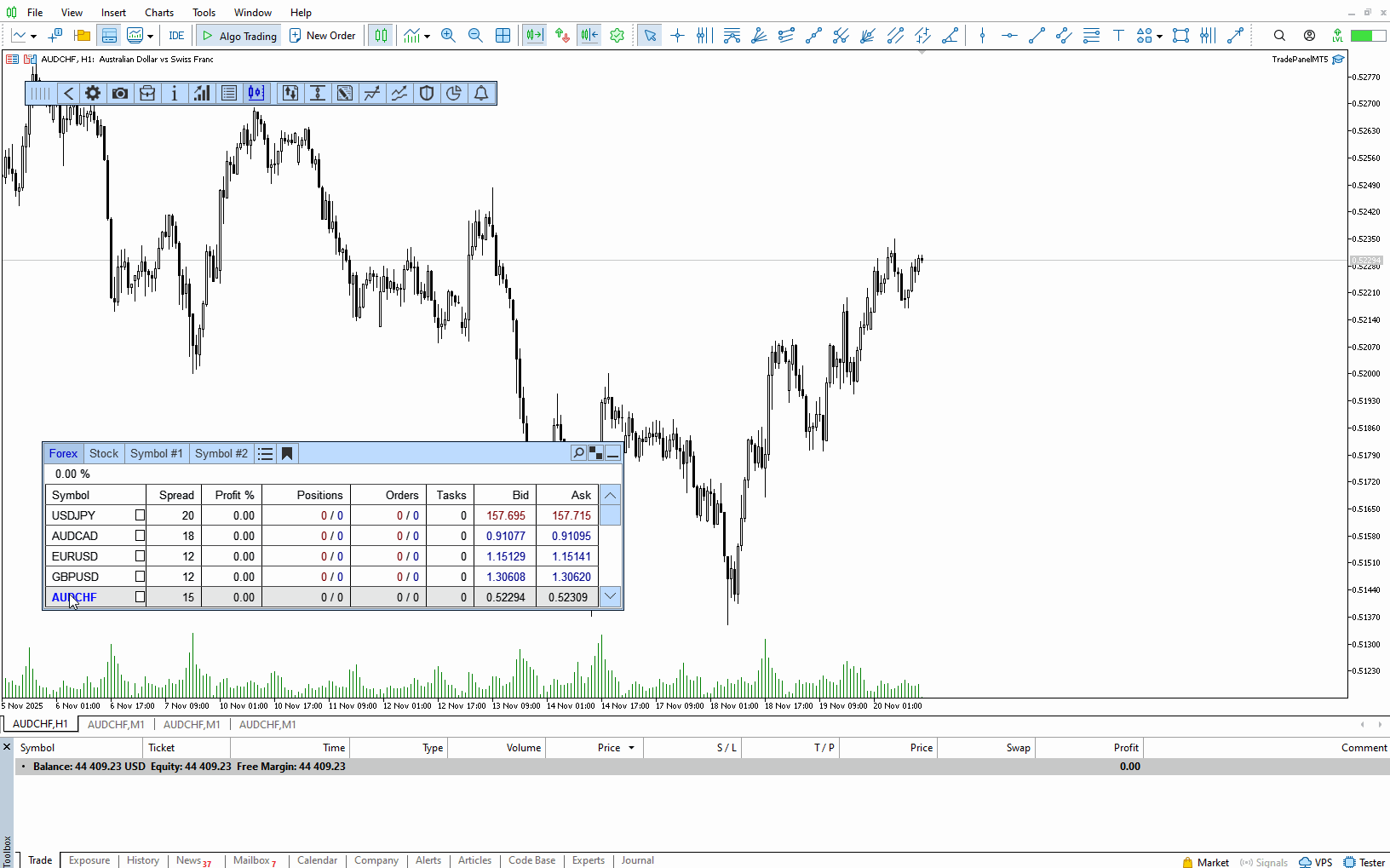The width and height of the screenshot is (1390, 868).
Task: Switch to the Stock tab in the symbol panel
Action: point(104,454)
